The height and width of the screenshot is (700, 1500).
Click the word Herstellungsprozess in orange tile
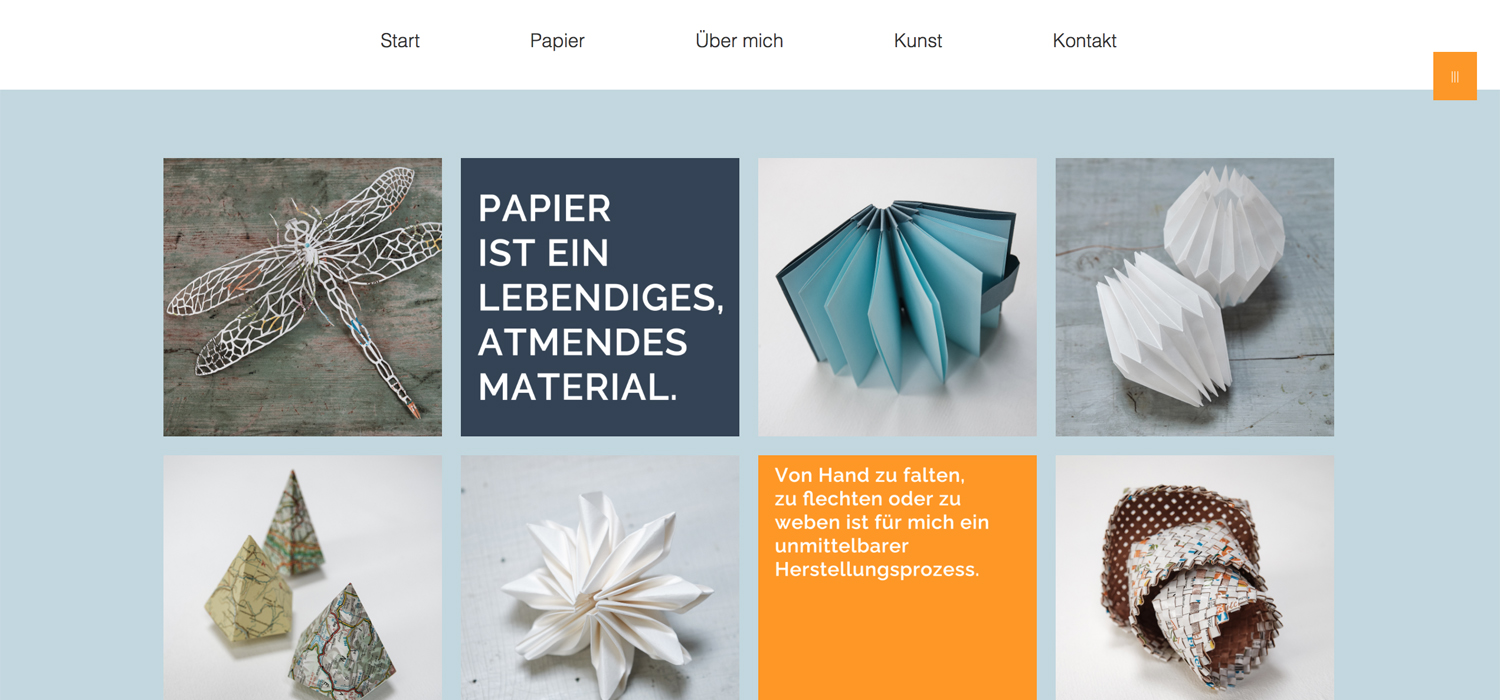pyautogui.click(x=876, y=570)
